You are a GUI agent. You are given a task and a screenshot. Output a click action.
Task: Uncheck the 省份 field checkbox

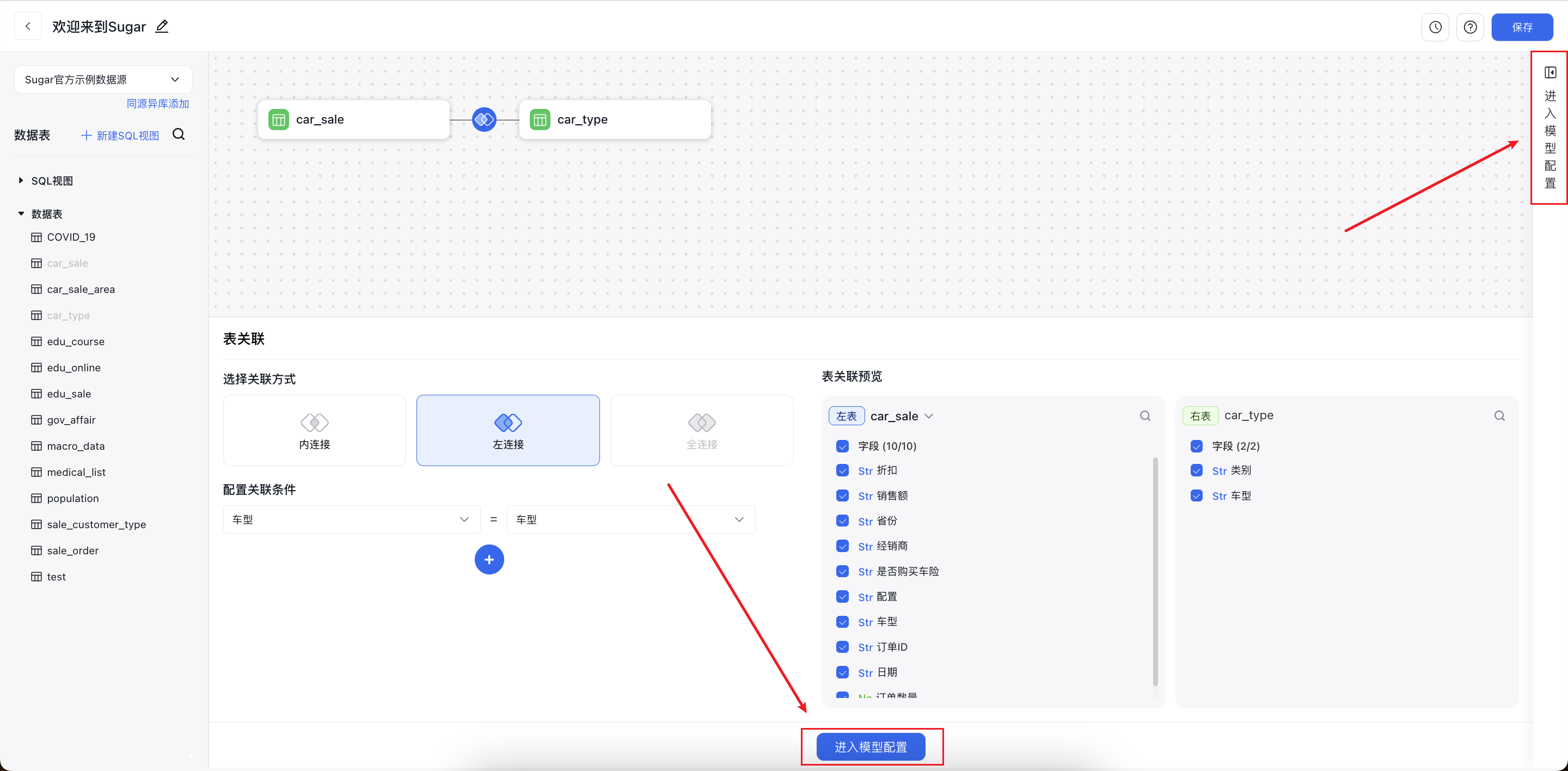[842, 521]
